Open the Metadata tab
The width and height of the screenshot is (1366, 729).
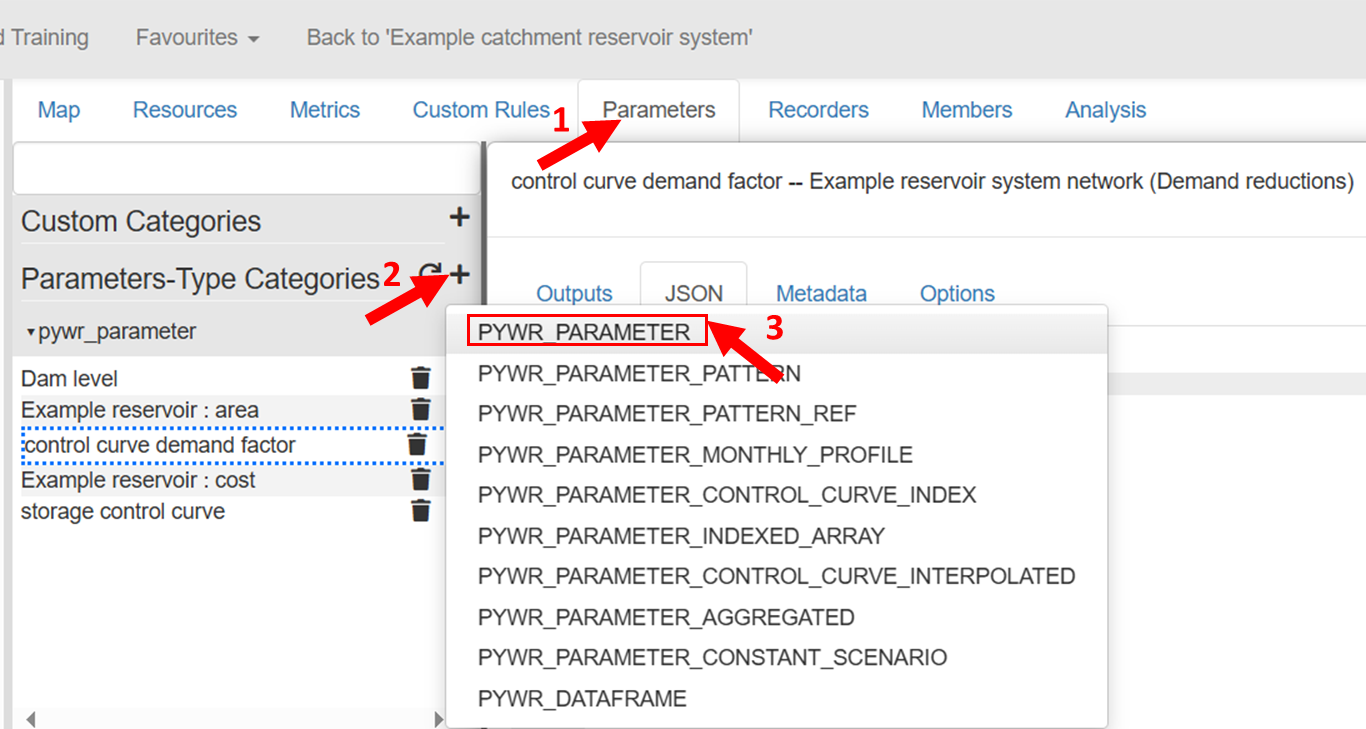click(821, 294)
